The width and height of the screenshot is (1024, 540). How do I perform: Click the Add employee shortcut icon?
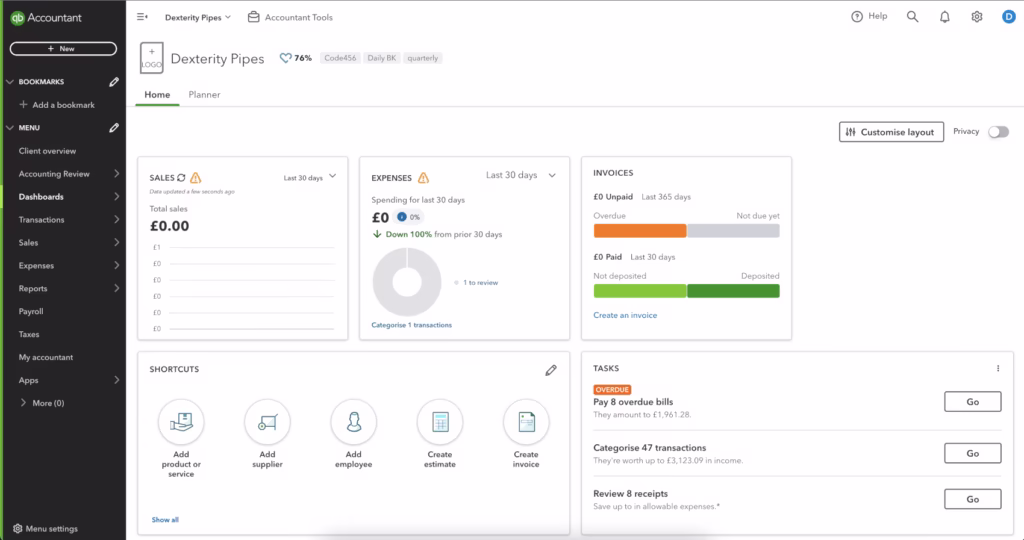pos(353,422)
